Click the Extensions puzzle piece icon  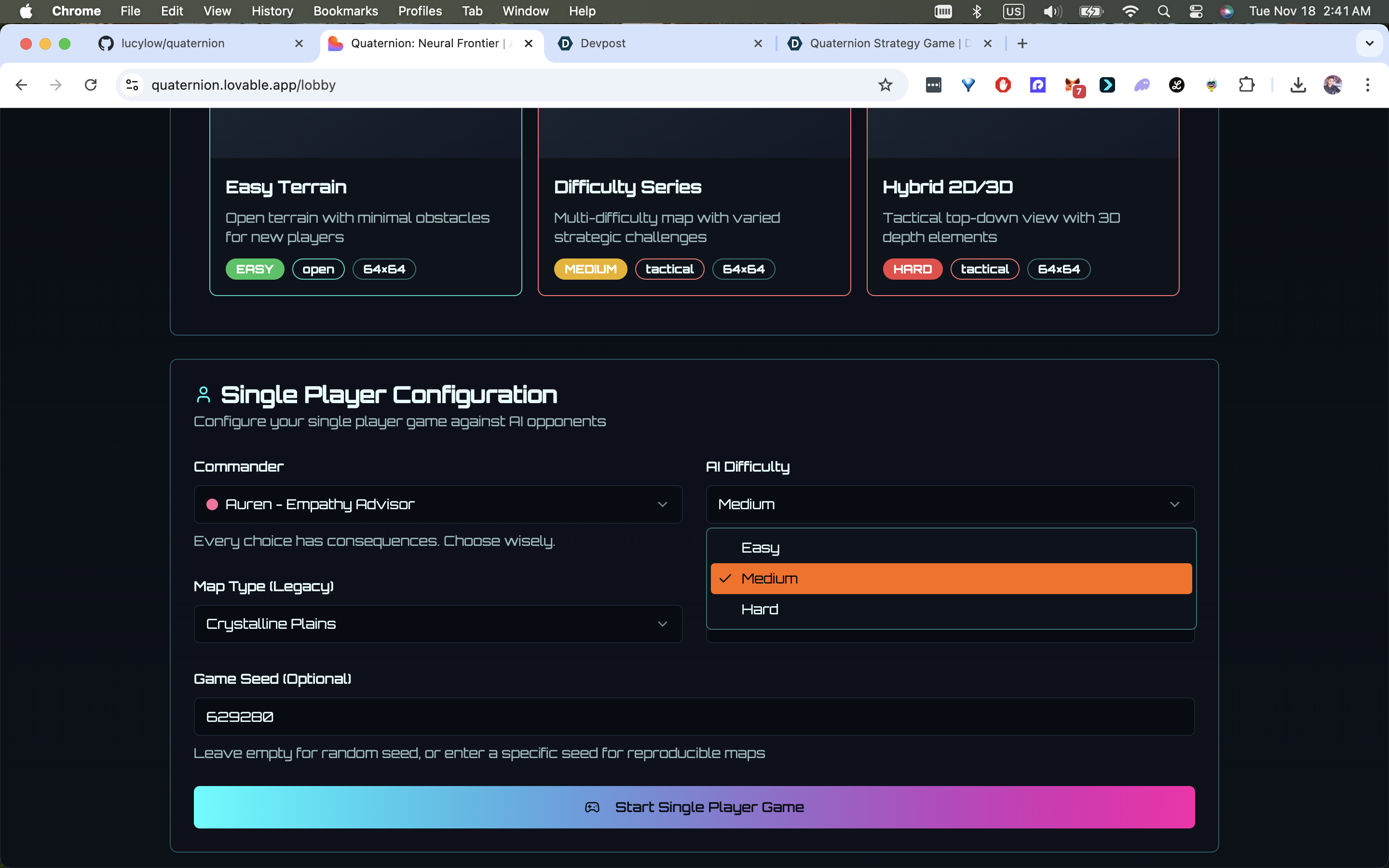[x=1246, y=85]
